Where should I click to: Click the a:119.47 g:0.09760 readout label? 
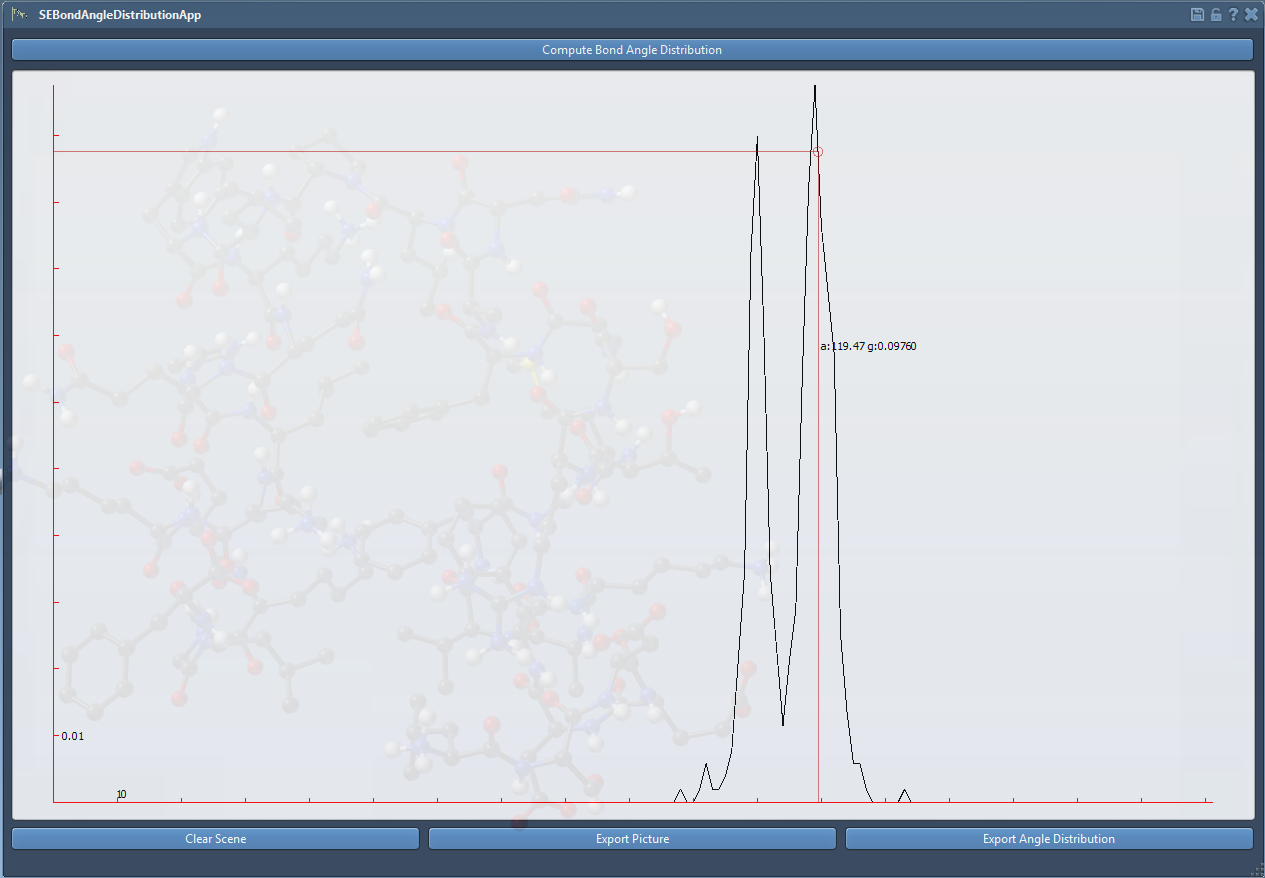point(868,346)
